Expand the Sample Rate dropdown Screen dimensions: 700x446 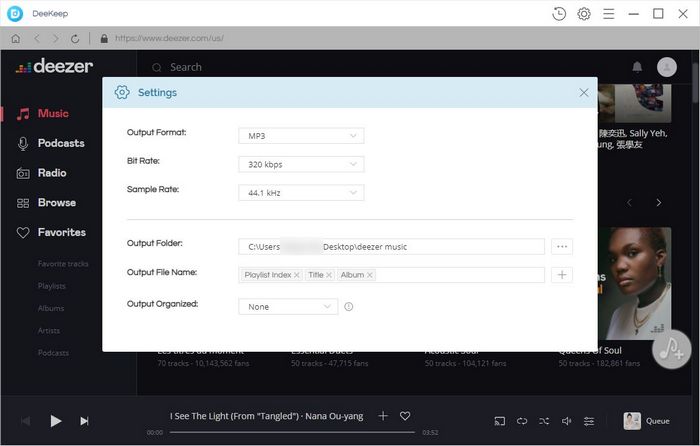(x=301, y=193)
